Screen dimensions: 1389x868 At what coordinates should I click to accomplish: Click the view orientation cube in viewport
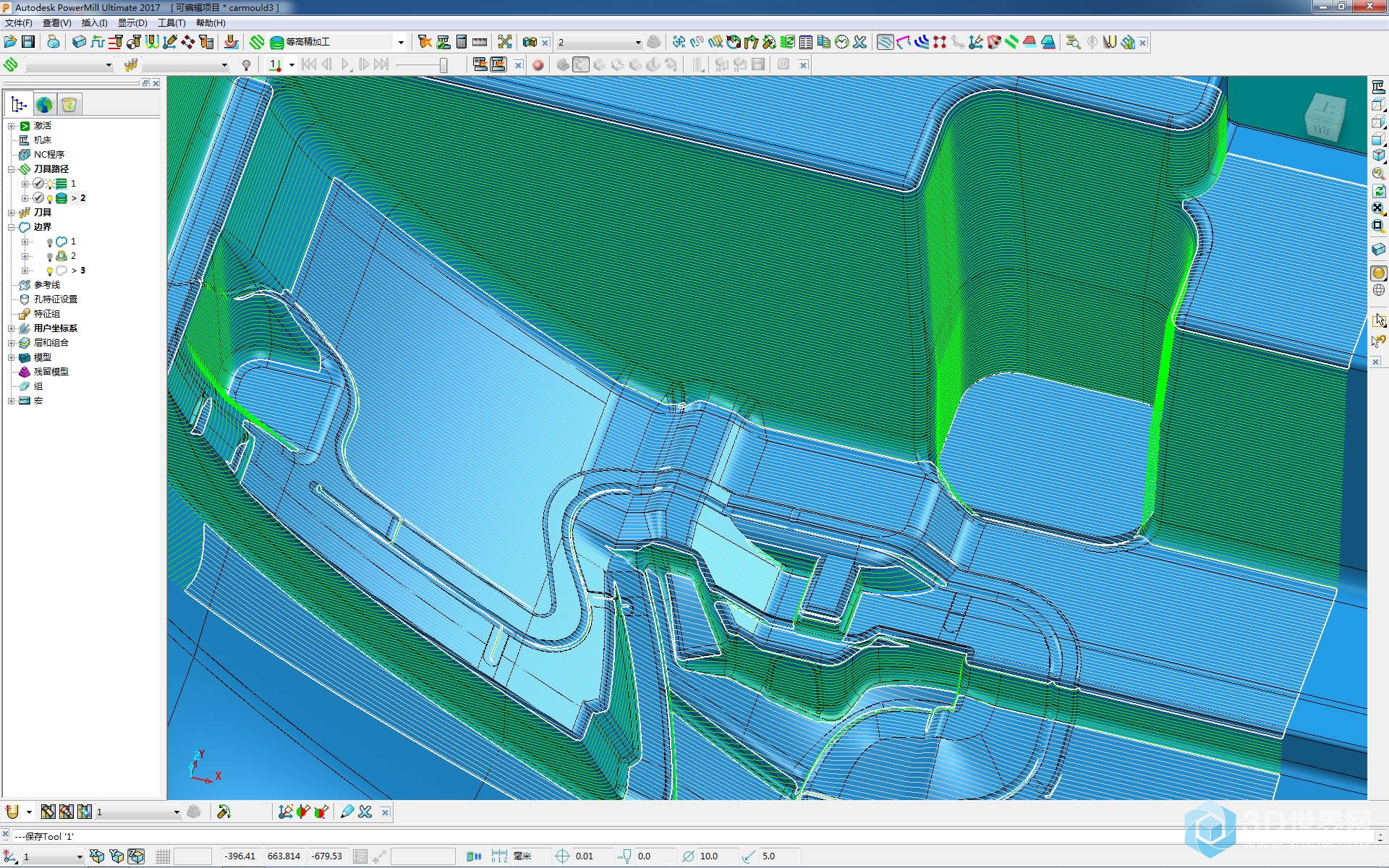point(1325,116)
